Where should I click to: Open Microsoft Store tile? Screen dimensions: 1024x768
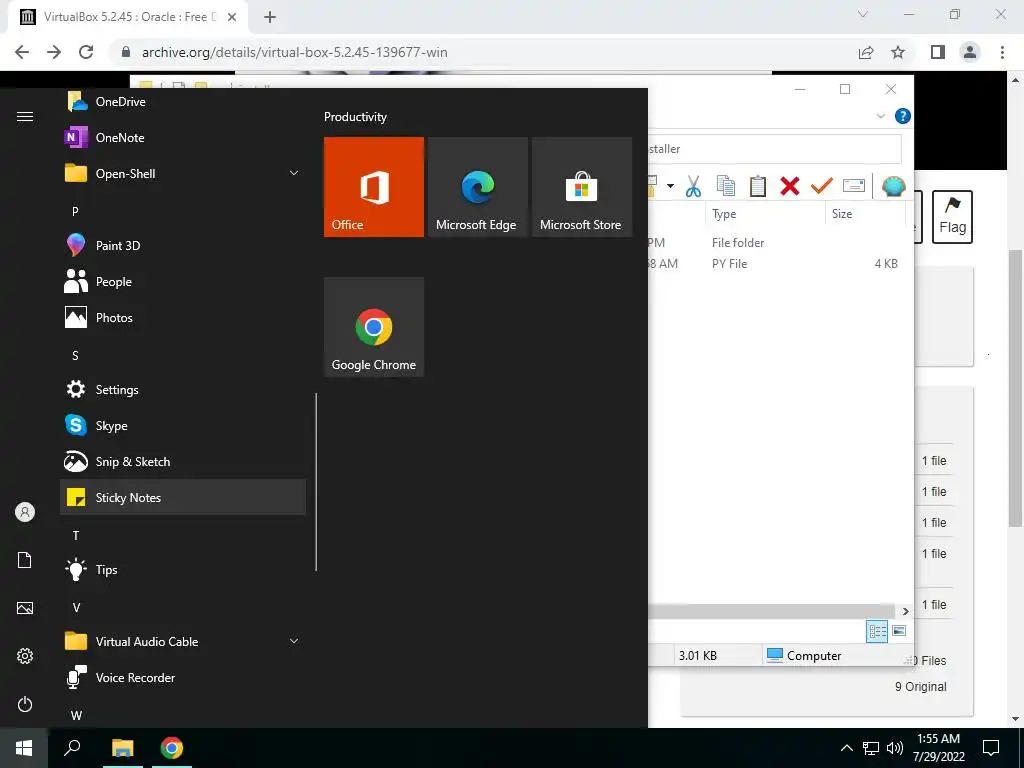click(582, 187)
